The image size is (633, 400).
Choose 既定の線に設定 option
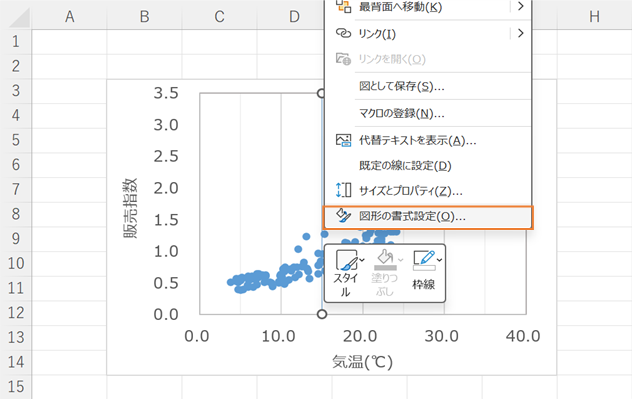pos(405,165)
